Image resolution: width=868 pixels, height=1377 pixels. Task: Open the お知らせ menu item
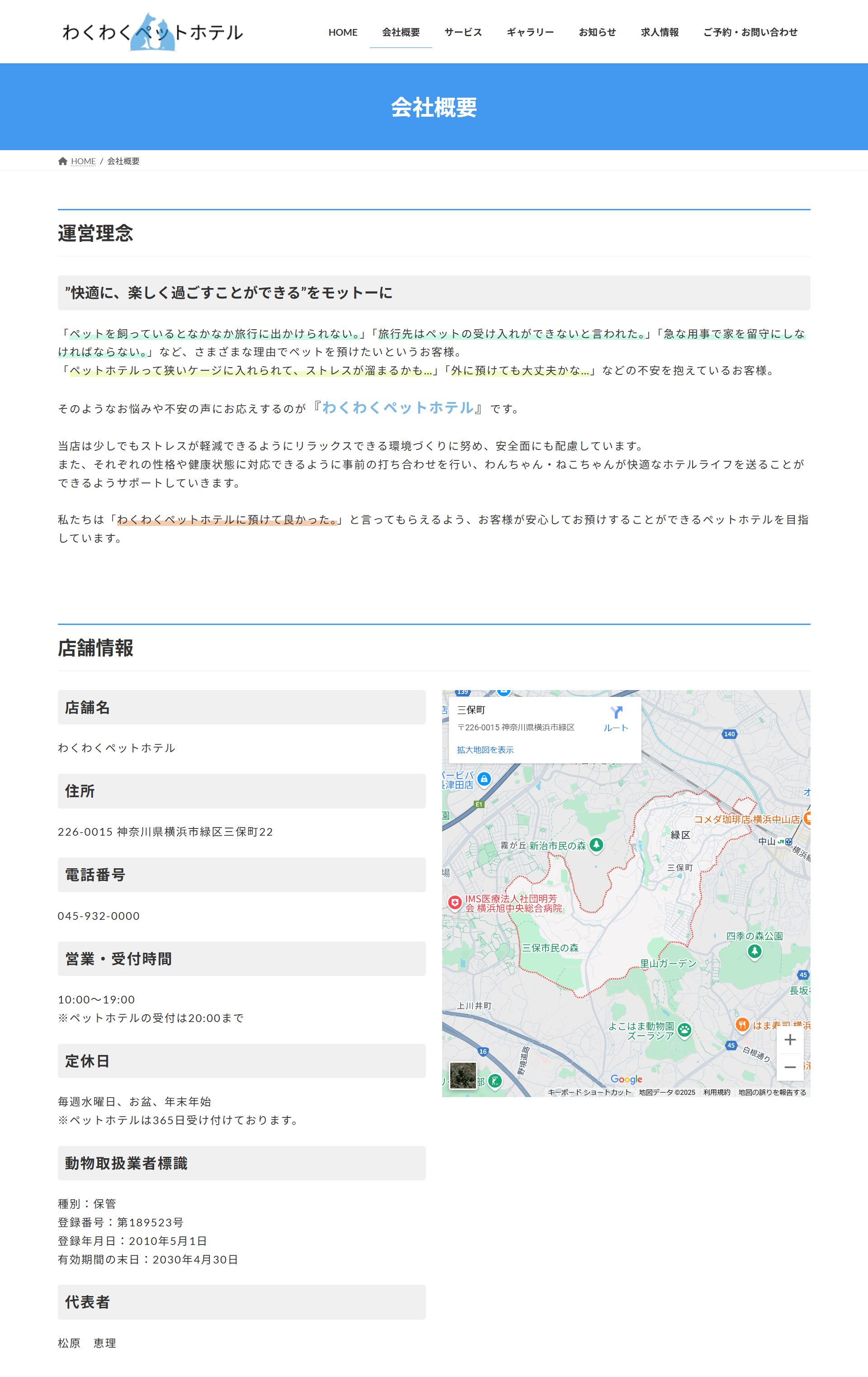pyautogui.click(x=597, y=33)
